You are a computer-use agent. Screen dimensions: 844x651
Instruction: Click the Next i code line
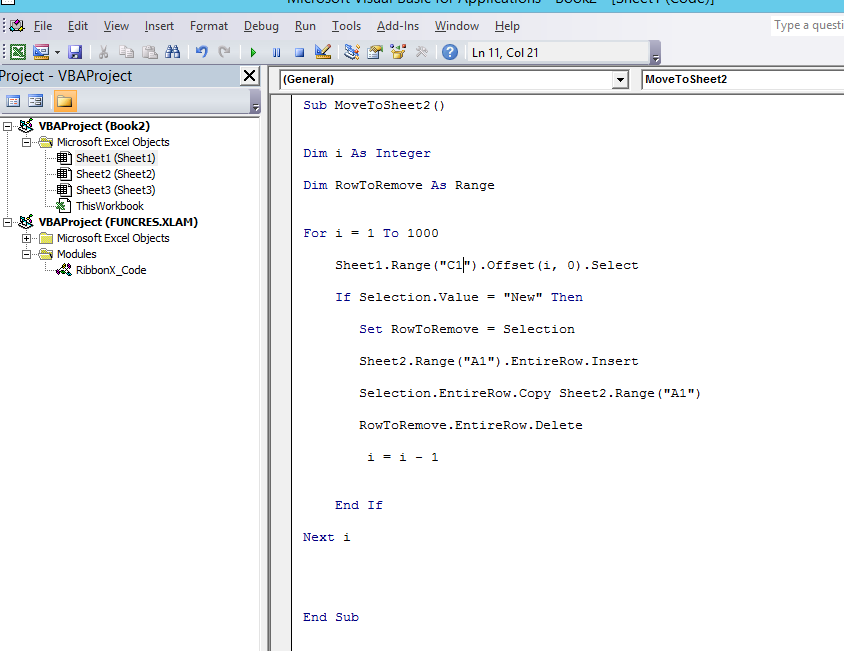[x=326, y=537]
